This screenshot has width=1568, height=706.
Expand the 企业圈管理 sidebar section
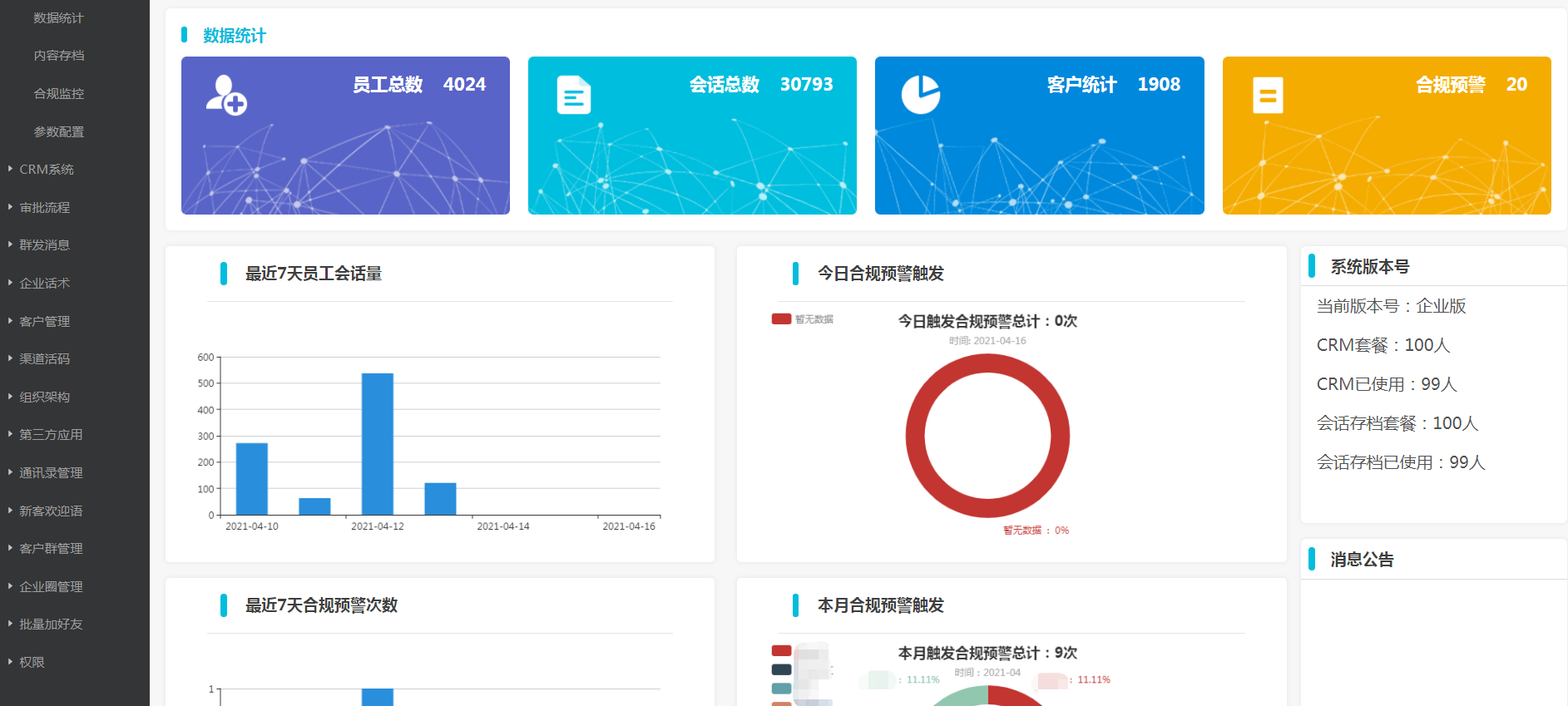pos(51,587)
